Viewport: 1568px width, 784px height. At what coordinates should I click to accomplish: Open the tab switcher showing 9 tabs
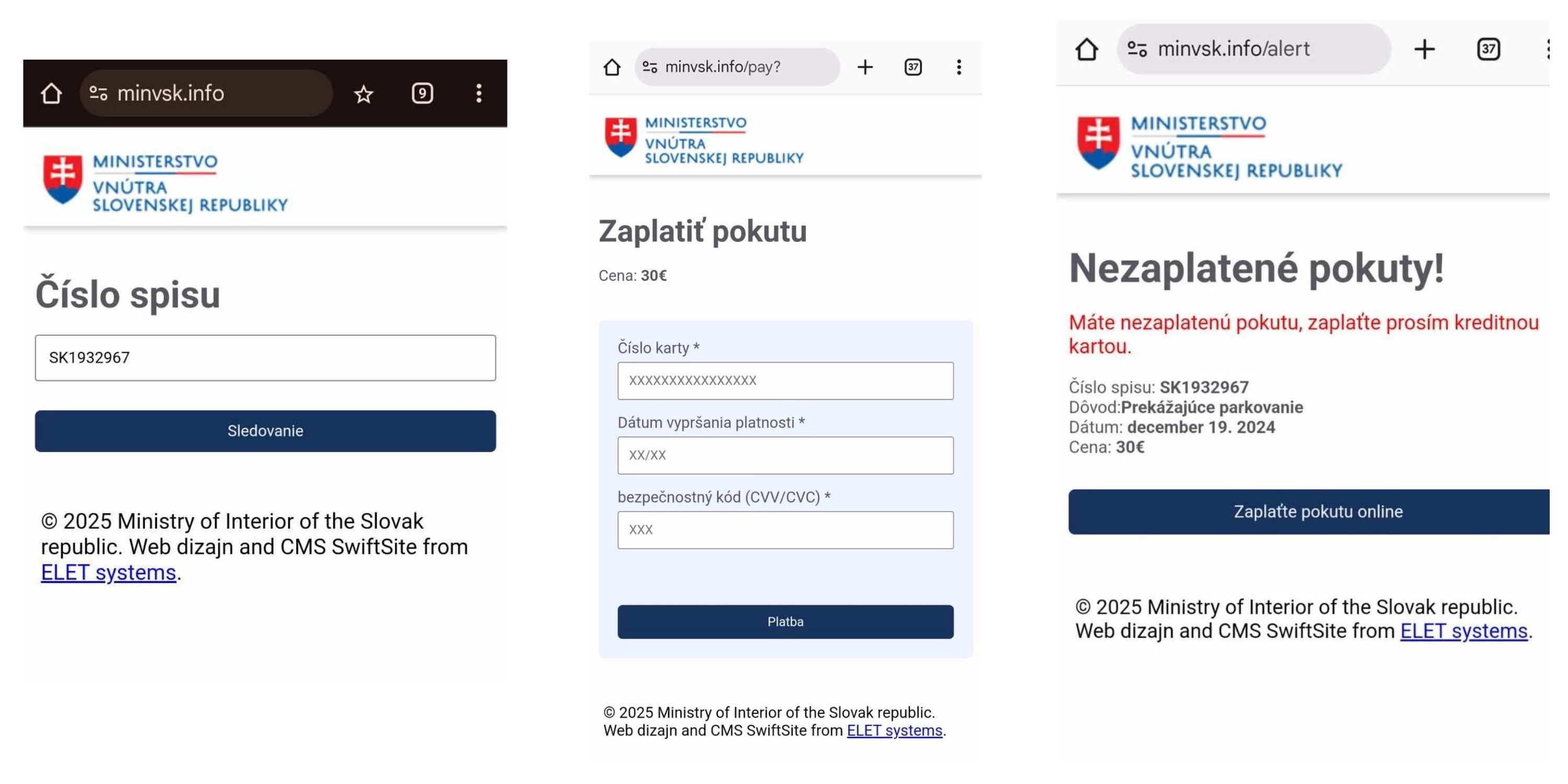coord(422,93)
